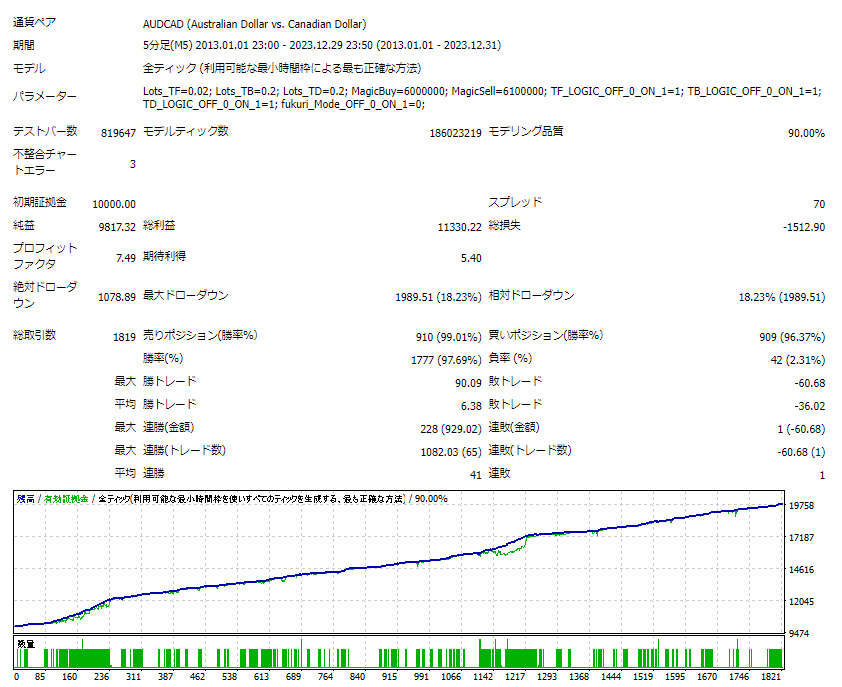Click the max drawdown value 1989.51 (18.23%)
The height and width of the screenshot is (687, 842).
tap(438, 297)
